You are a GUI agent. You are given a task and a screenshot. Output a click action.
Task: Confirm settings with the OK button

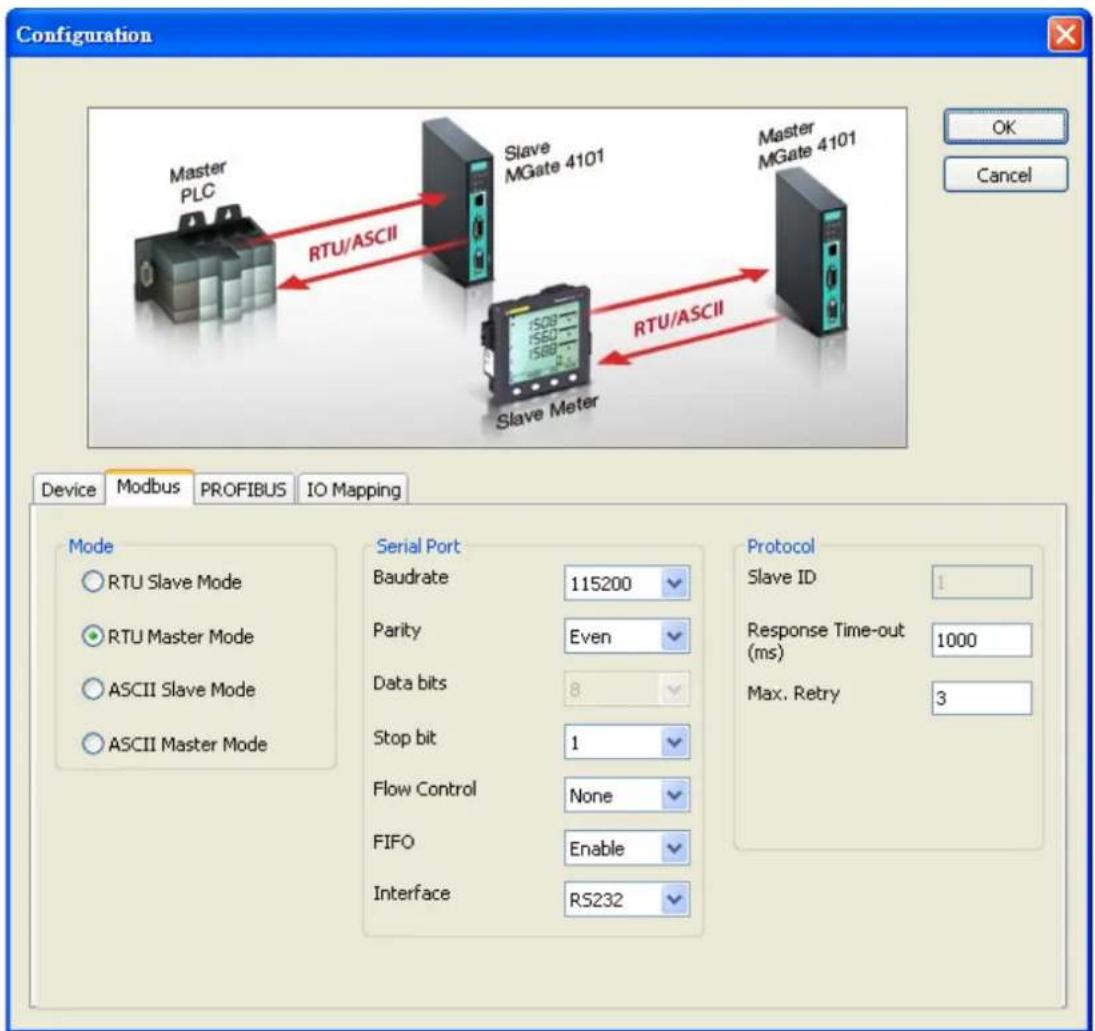coord(1005,127)
